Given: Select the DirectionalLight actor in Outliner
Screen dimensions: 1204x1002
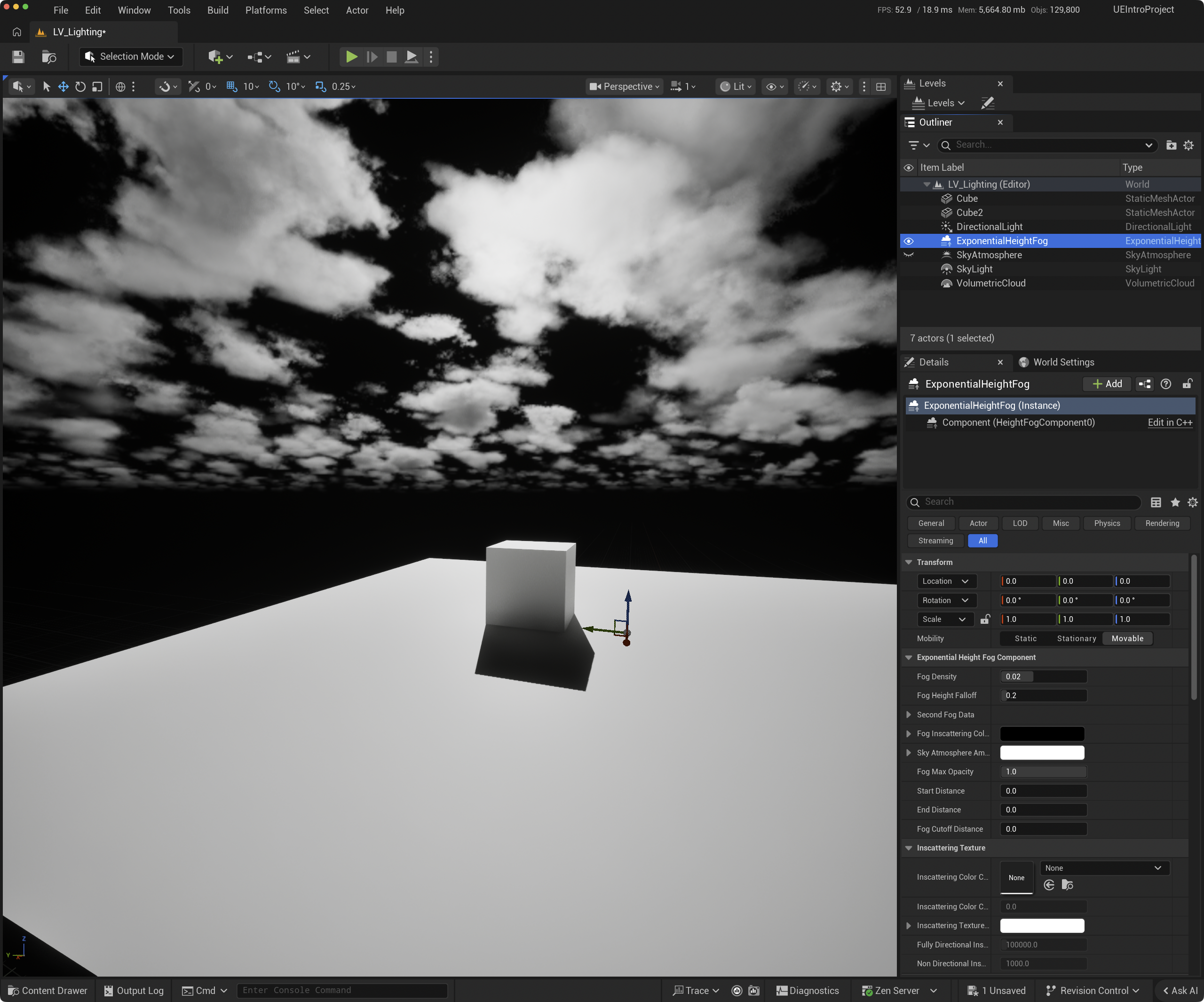Looking at the screenshot, I should (989, 227).
